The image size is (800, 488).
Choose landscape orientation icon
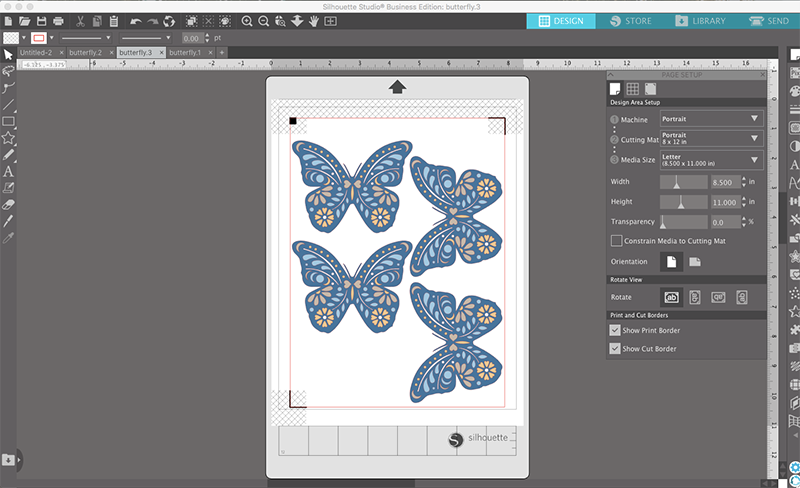694,262
